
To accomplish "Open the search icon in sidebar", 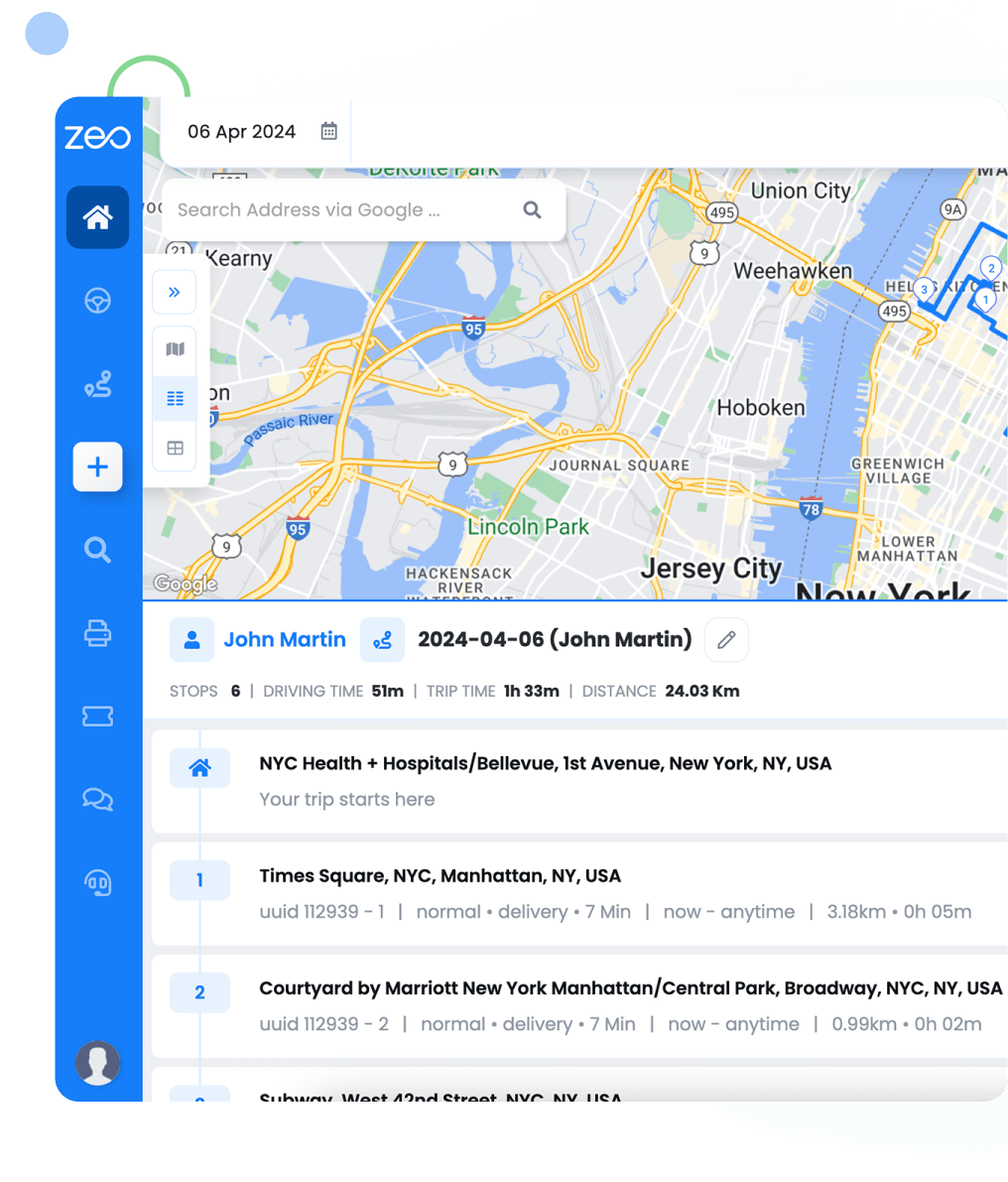I will tap(97, 550).
